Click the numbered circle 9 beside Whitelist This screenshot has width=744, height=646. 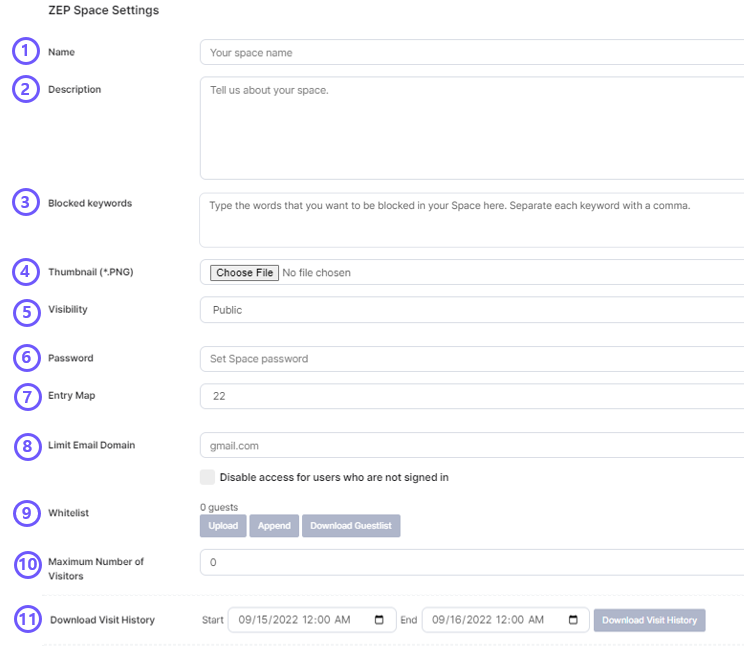point(27,513)
